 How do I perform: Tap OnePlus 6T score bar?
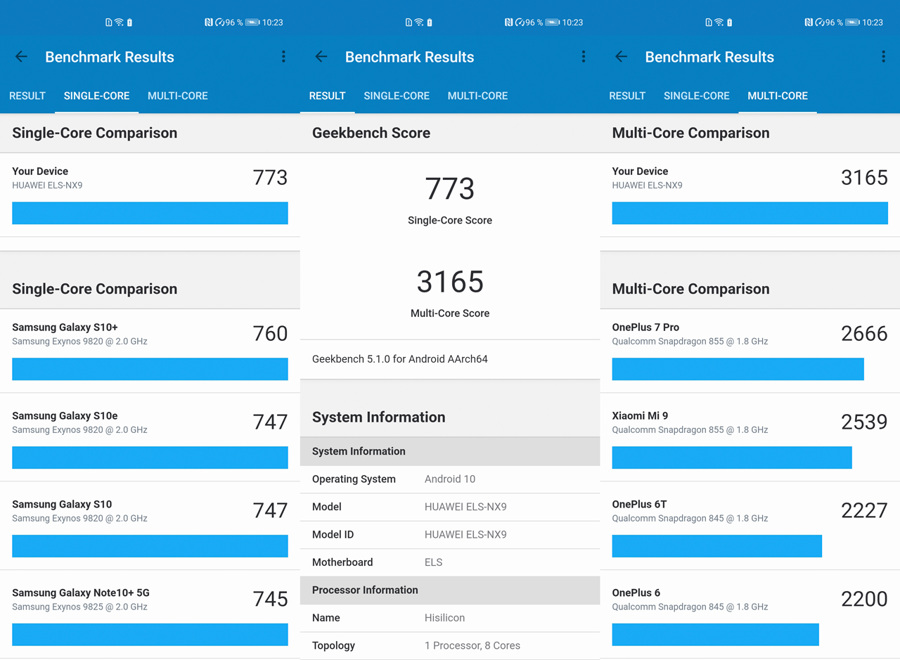[x=717, y=546]
